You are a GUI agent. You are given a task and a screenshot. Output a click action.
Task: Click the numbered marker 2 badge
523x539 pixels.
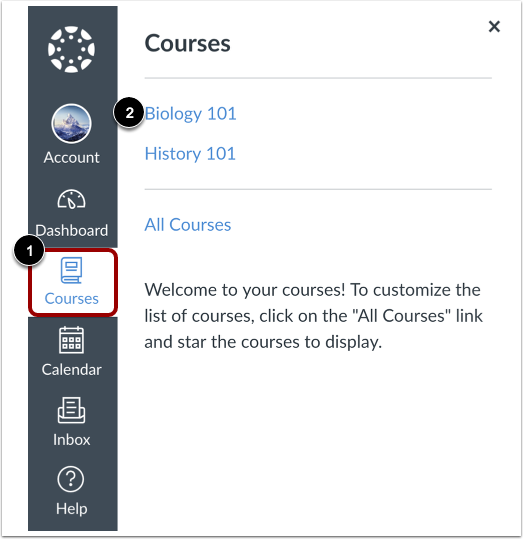(x=129, y=113)
